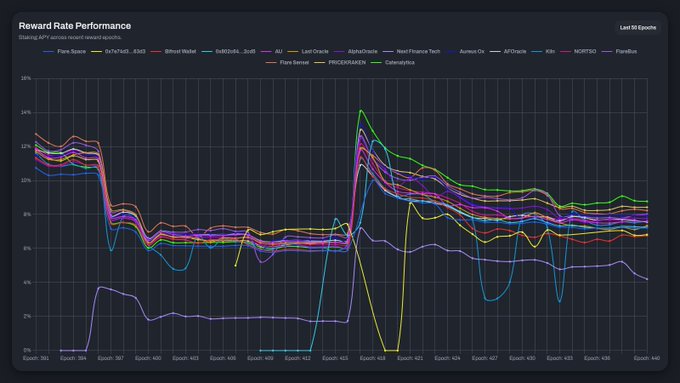Screen dimensions: 680x383
Task: Click the Epoch: 406 axis label
Action: coord(222,358)
